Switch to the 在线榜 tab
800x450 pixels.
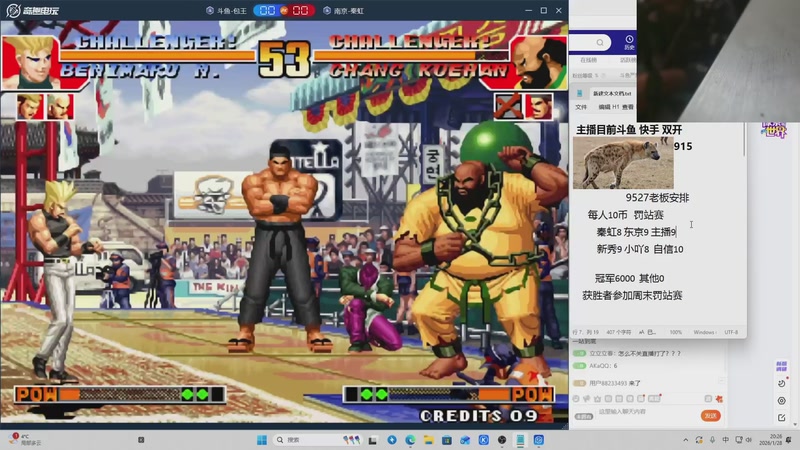(x=588, y=60)
